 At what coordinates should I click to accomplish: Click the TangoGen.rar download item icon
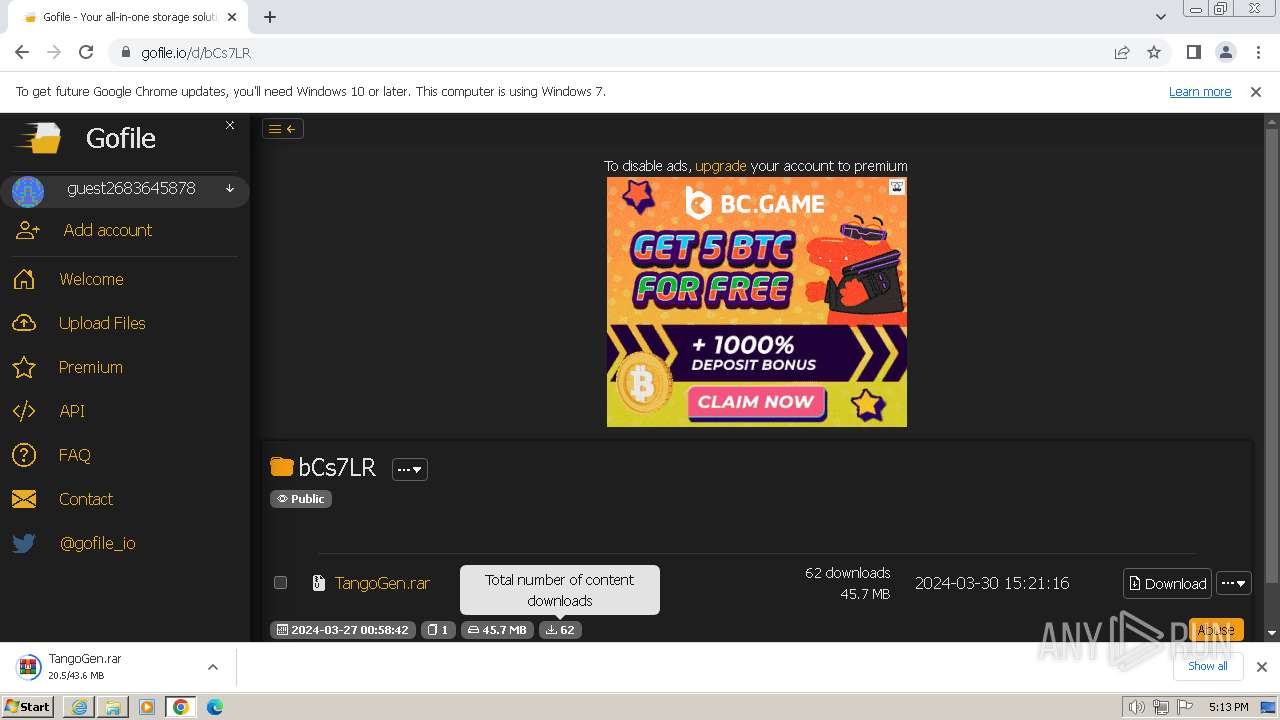click(x=29, y=667)
